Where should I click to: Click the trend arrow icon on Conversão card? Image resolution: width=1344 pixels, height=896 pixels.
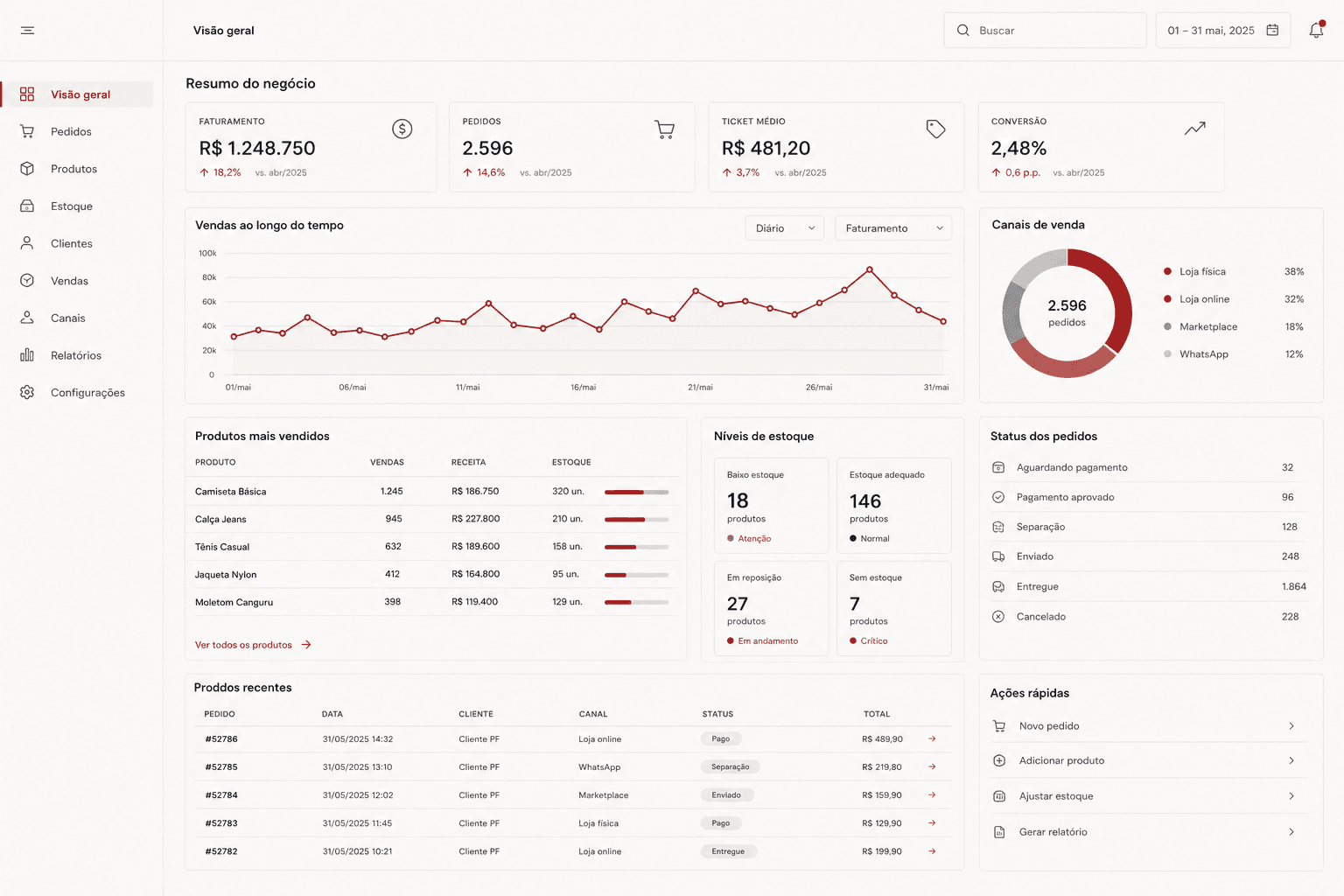(1195, 129)
